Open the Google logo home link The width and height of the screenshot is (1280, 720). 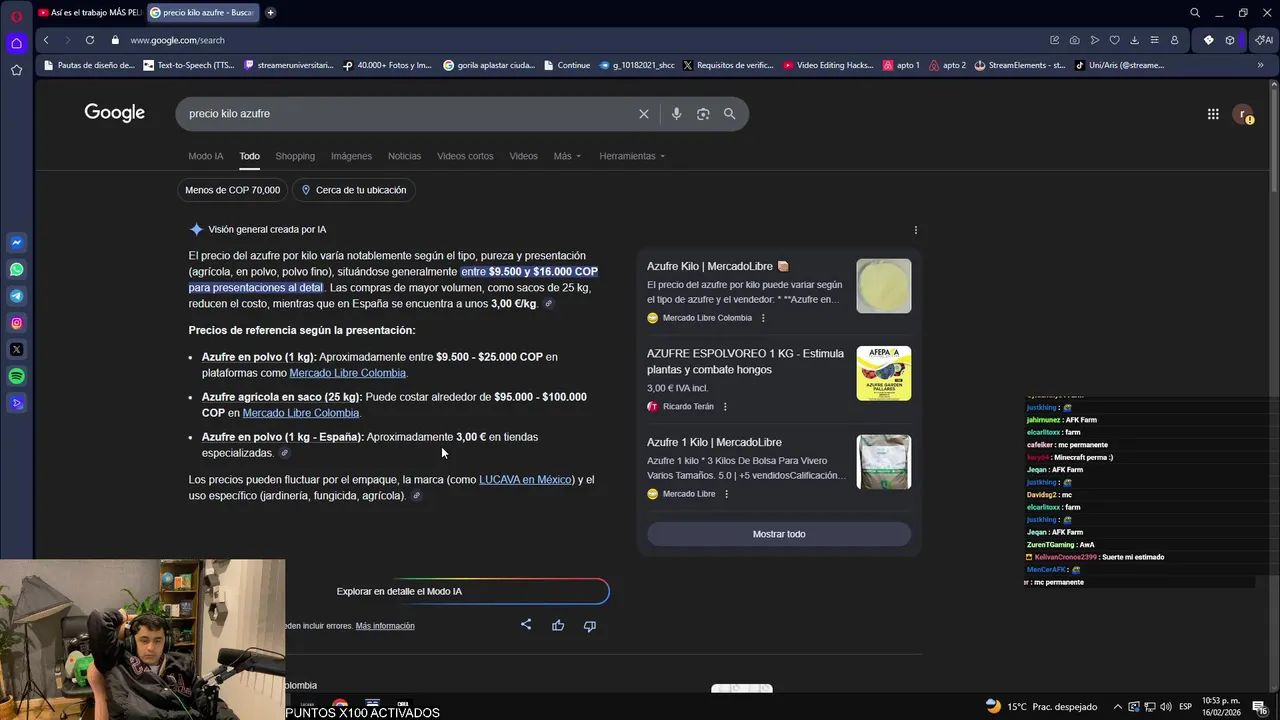point(114,113)
